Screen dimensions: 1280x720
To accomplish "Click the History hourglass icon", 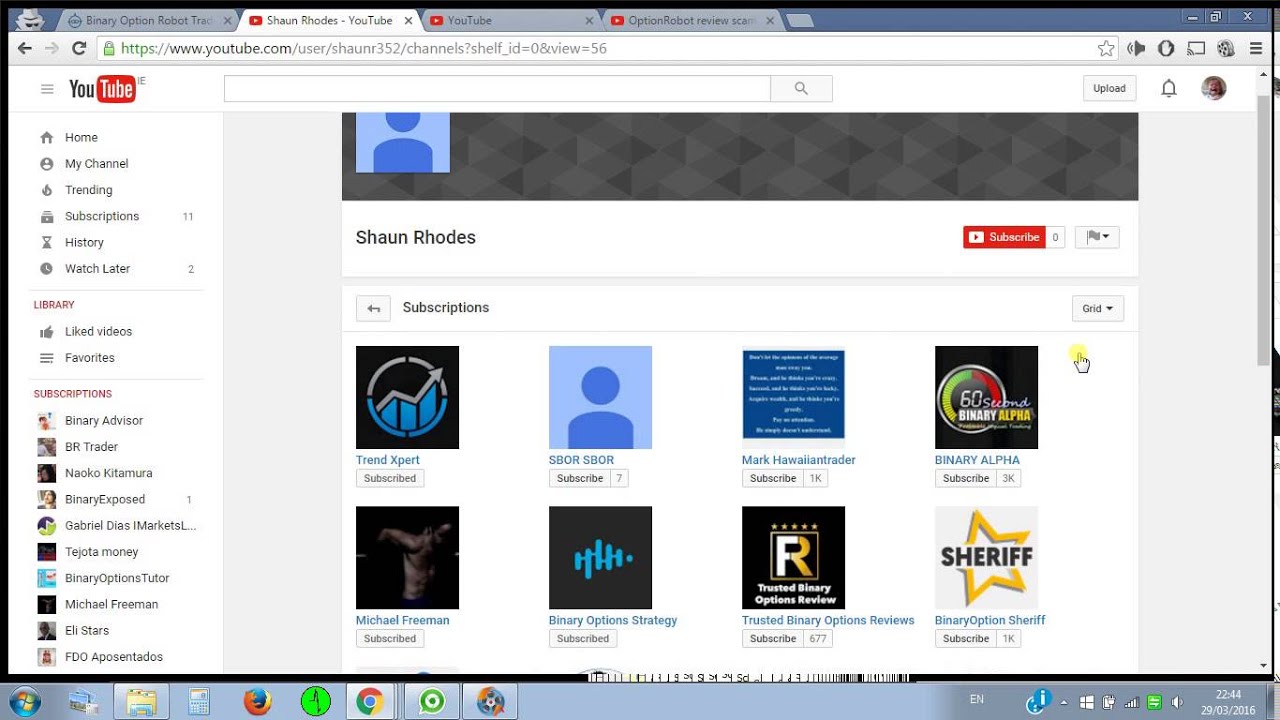I will [x=46, y=242].
